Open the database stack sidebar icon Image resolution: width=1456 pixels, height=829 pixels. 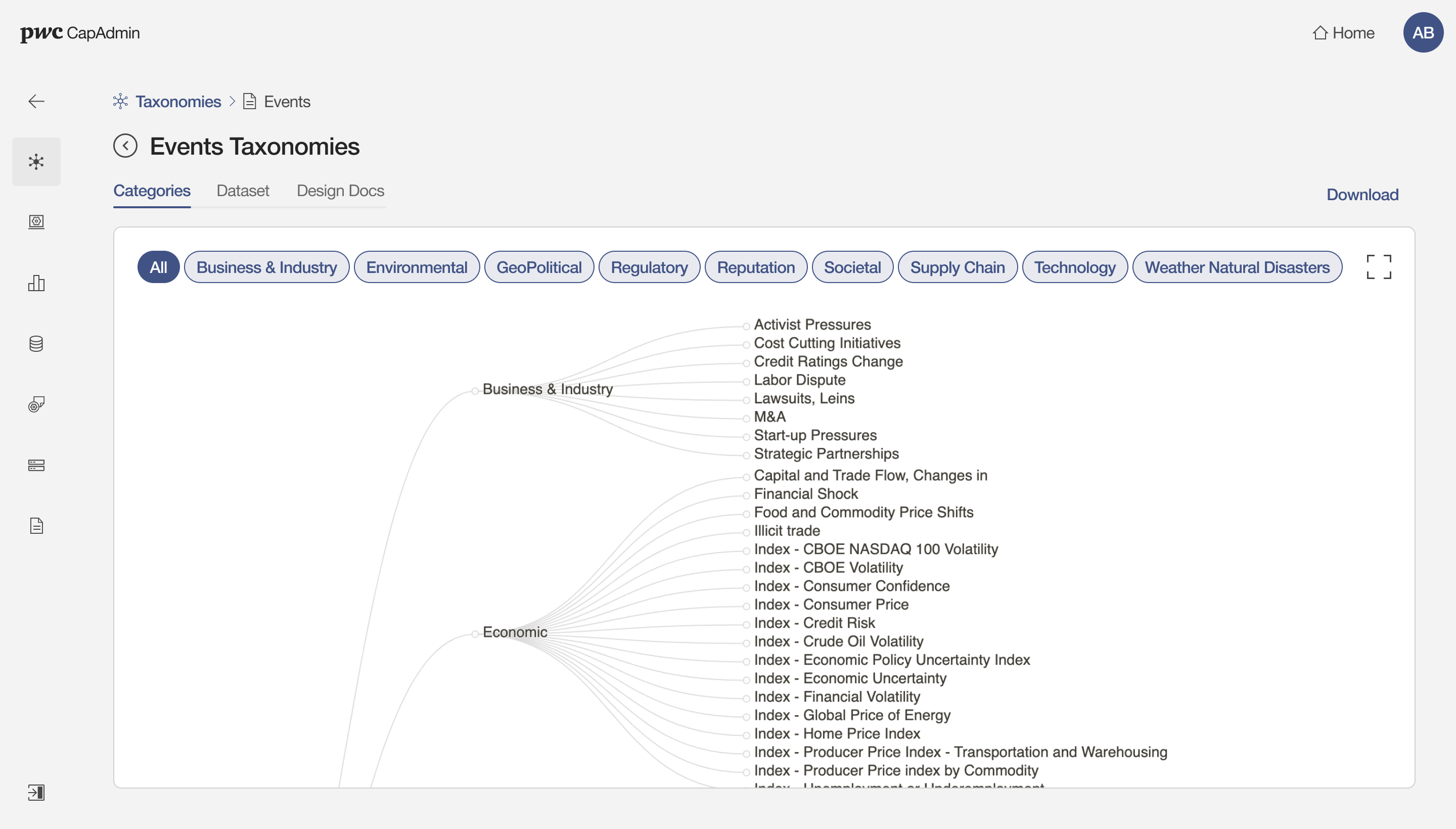pos(36,344)
